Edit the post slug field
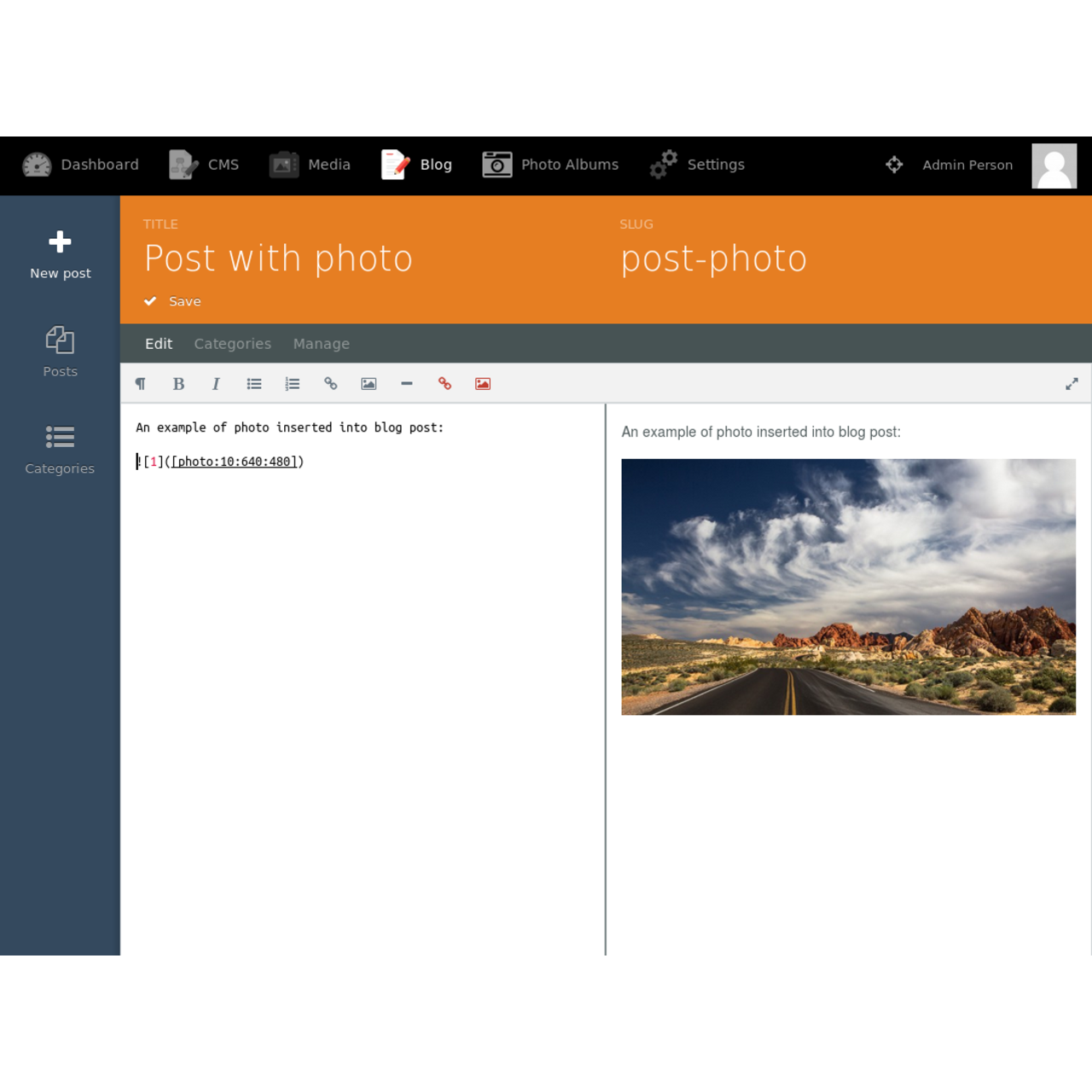This screenshot has width=1092, height=1092. [x=714, y=258]
